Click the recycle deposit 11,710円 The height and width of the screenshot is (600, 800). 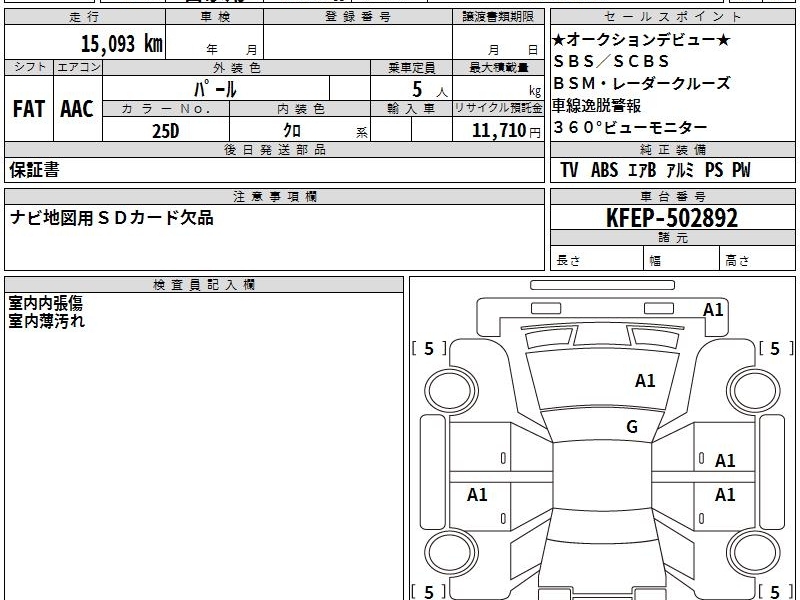point(506,131)
